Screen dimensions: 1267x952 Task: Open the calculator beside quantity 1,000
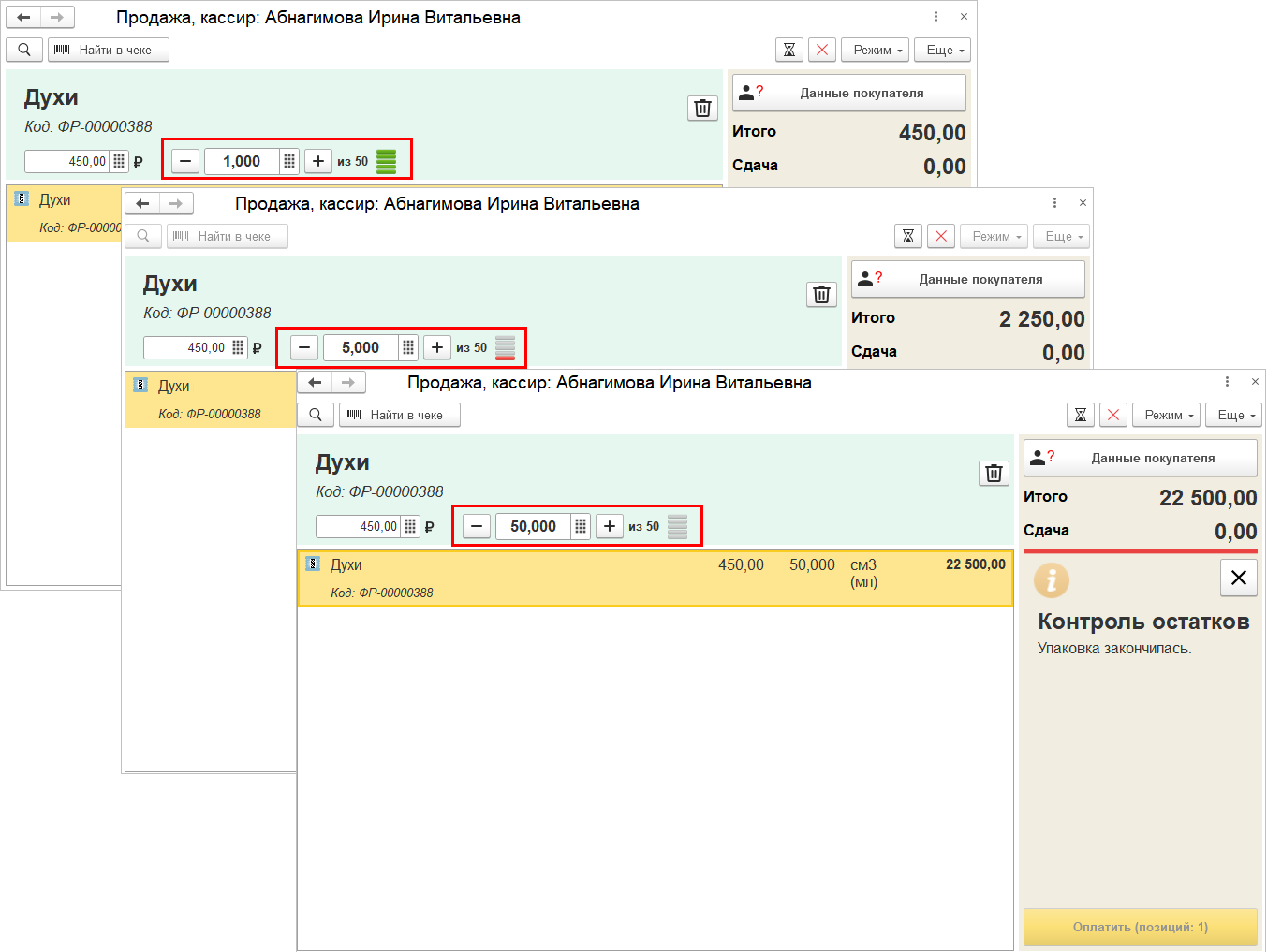tap(289, 161)
